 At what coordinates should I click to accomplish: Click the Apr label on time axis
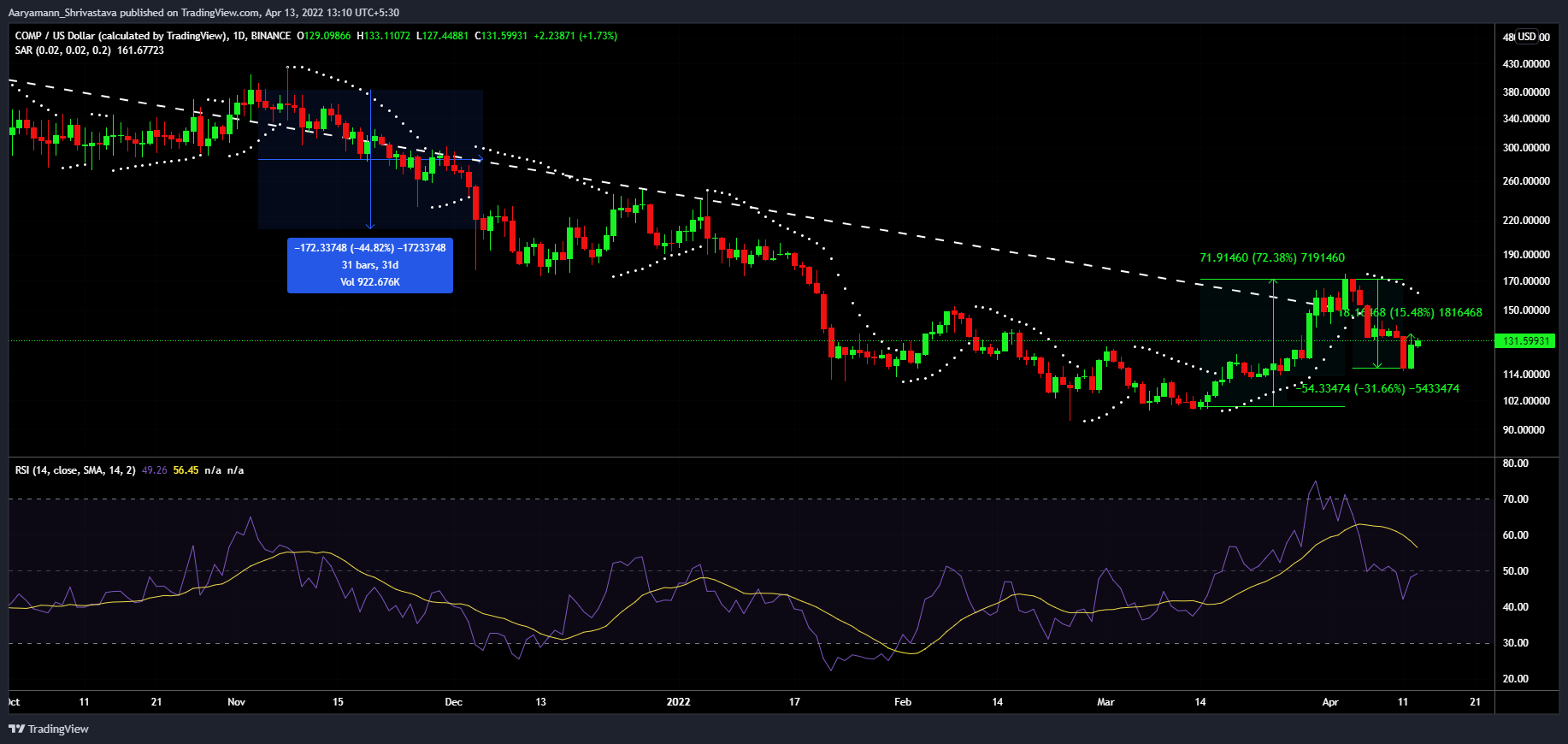pyautogui.click(x=1330, y=702)
